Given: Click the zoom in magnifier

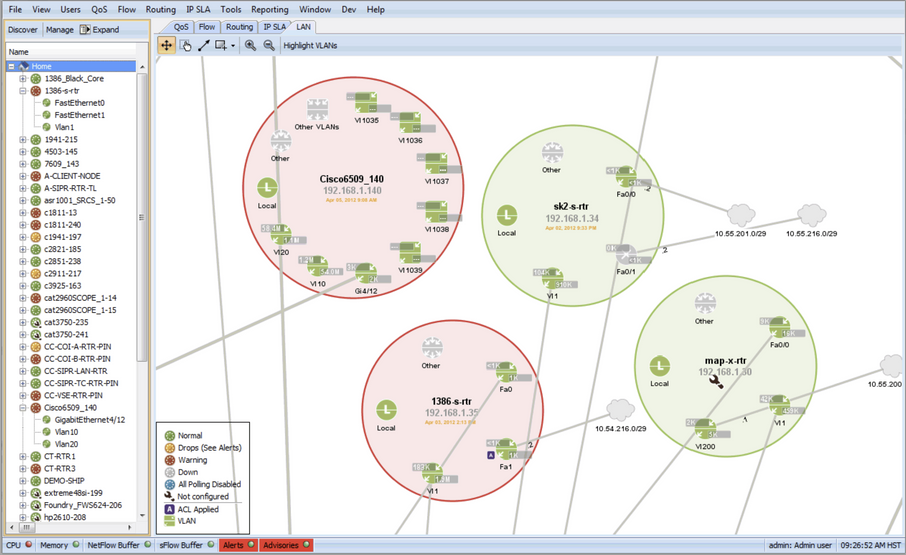Looking at the screenshot, I should pos(250,45).
